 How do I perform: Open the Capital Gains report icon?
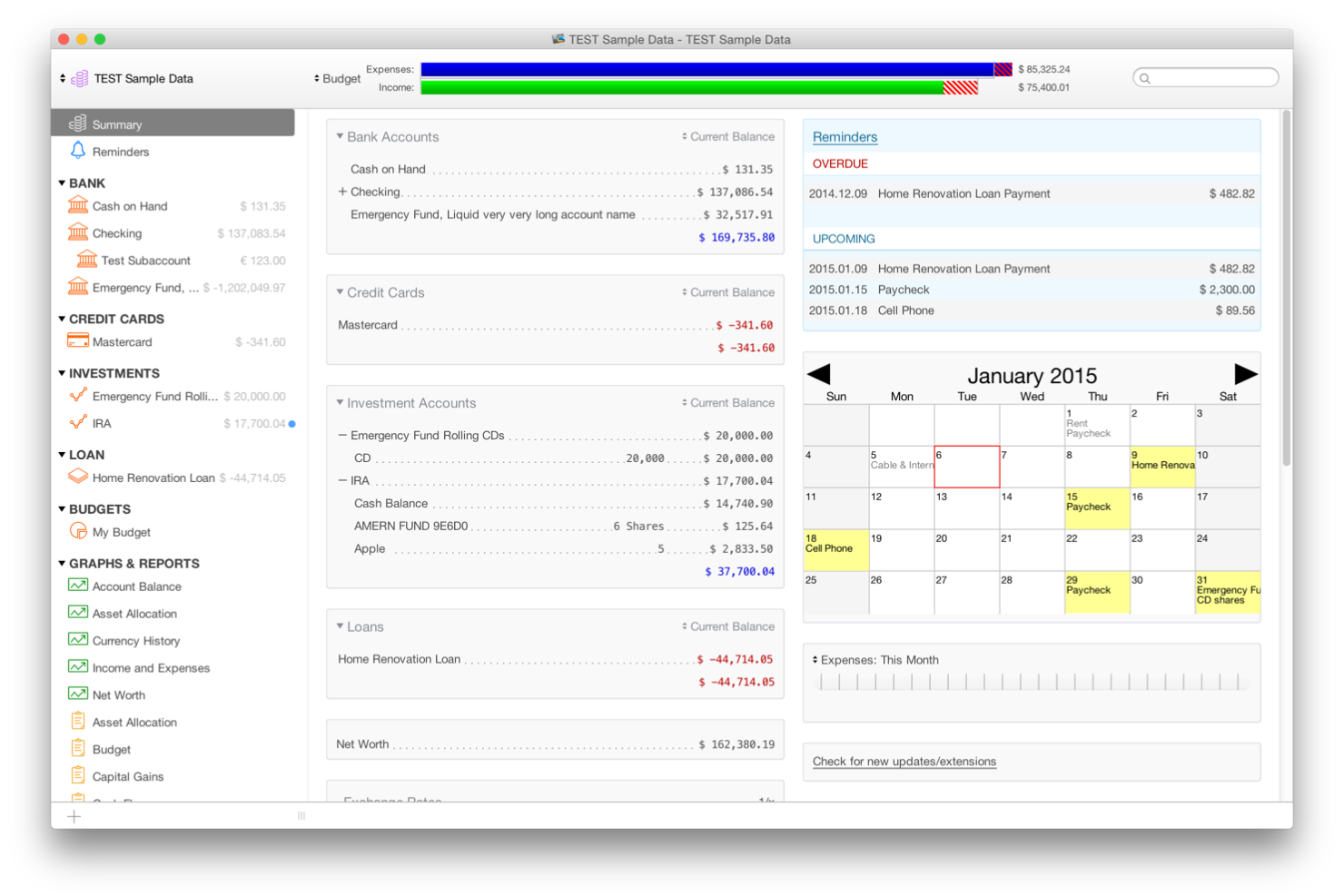(78, 776)
